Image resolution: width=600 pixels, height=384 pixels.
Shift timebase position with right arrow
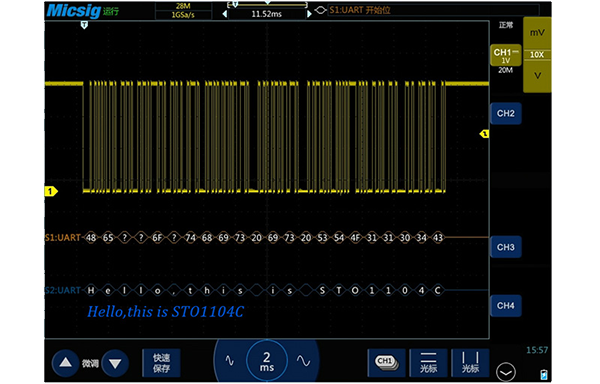309,14
